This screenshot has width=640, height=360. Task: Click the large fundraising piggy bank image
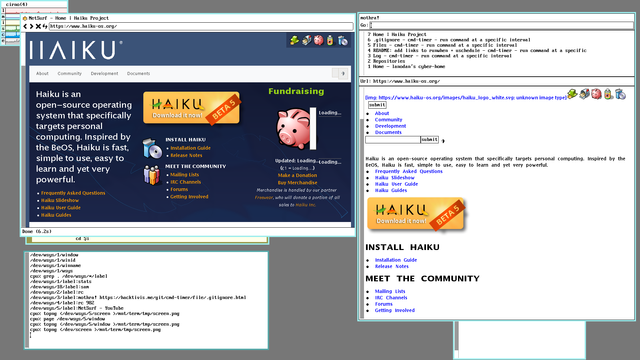click(x=293, y=129)
